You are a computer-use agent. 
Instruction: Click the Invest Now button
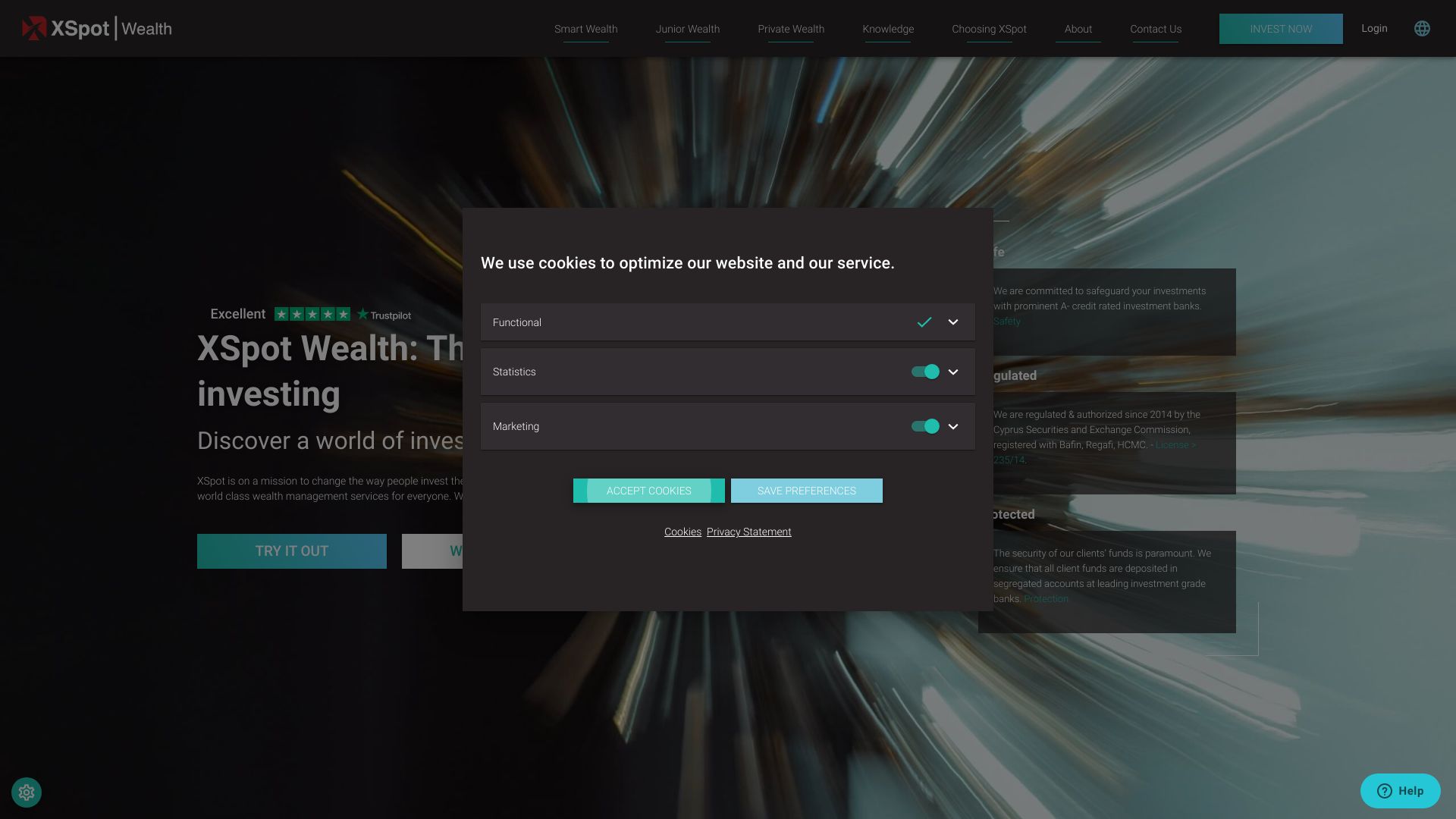tap(1281, 29)
